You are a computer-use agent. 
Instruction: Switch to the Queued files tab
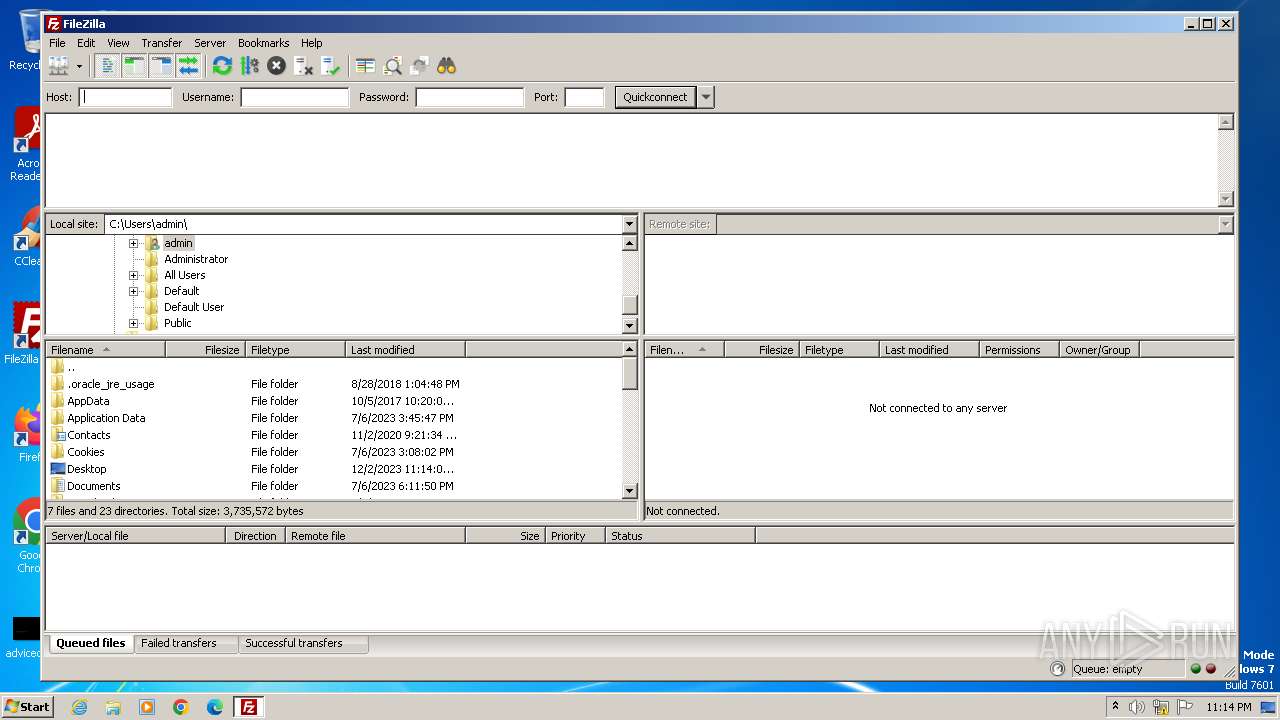click(x=90, y=643)
